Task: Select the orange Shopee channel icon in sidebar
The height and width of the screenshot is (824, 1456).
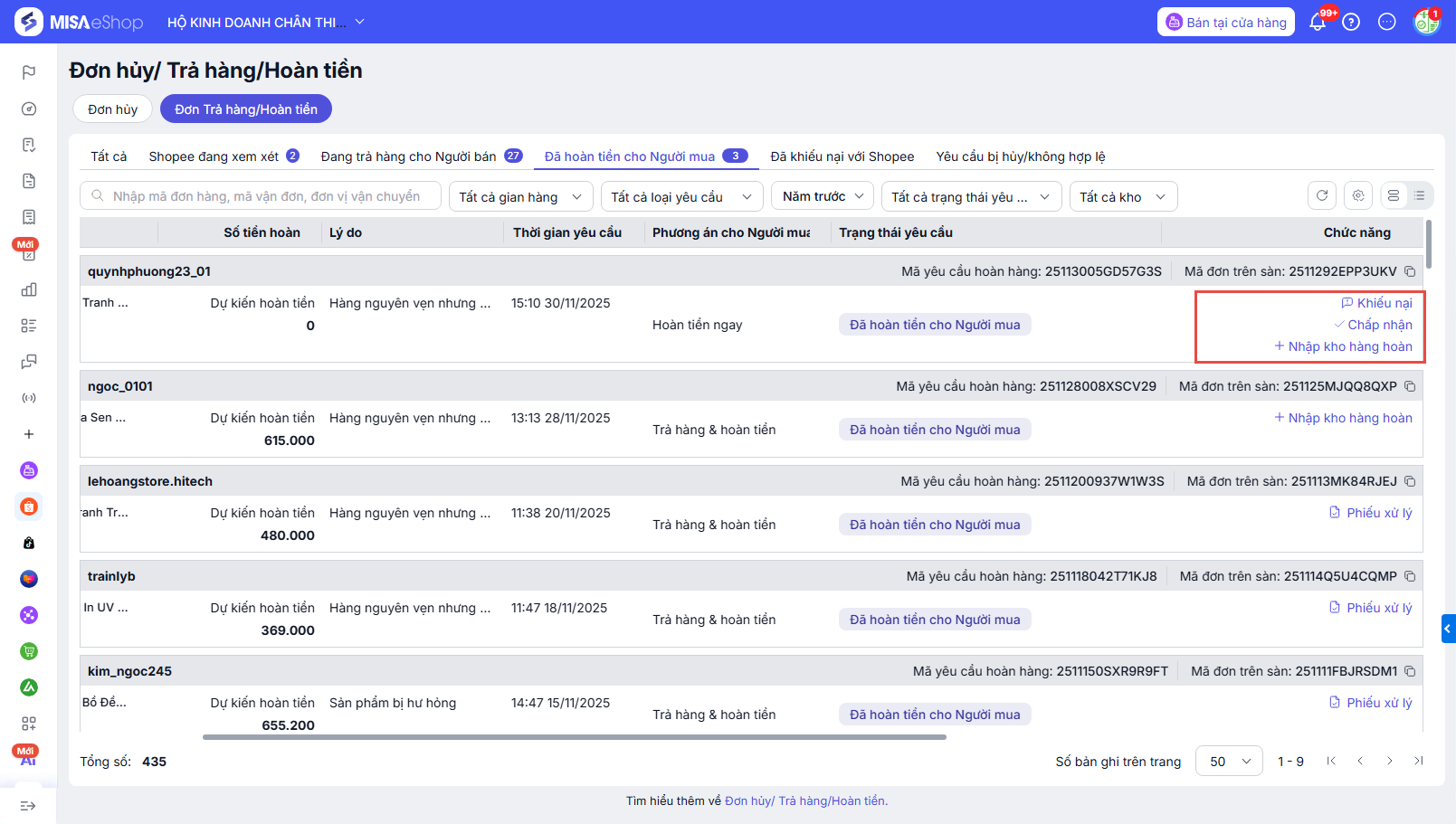Action: tap(29, 507)
